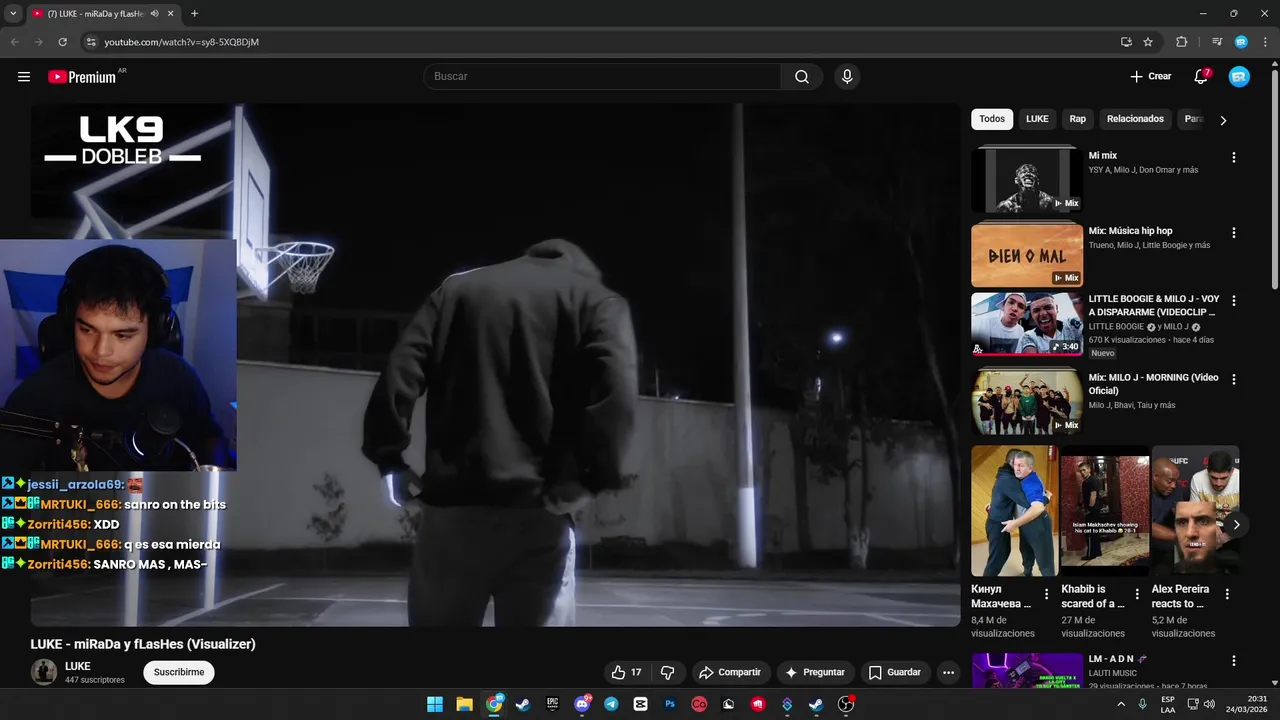
Task: Start voice search with the microphone
Action: point(847,77)
